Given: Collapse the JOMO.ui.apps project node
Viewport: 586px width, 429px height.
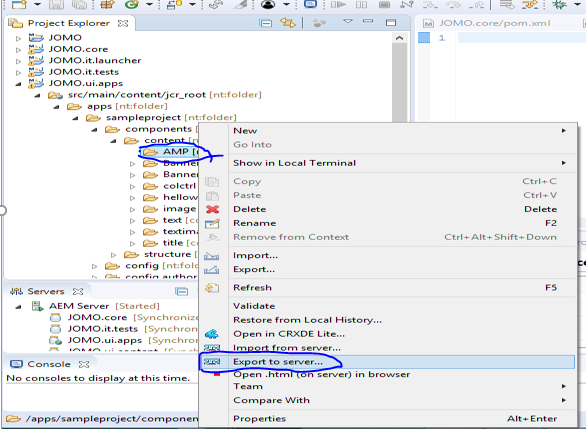Looking at the screenshot, I should 18,84.
